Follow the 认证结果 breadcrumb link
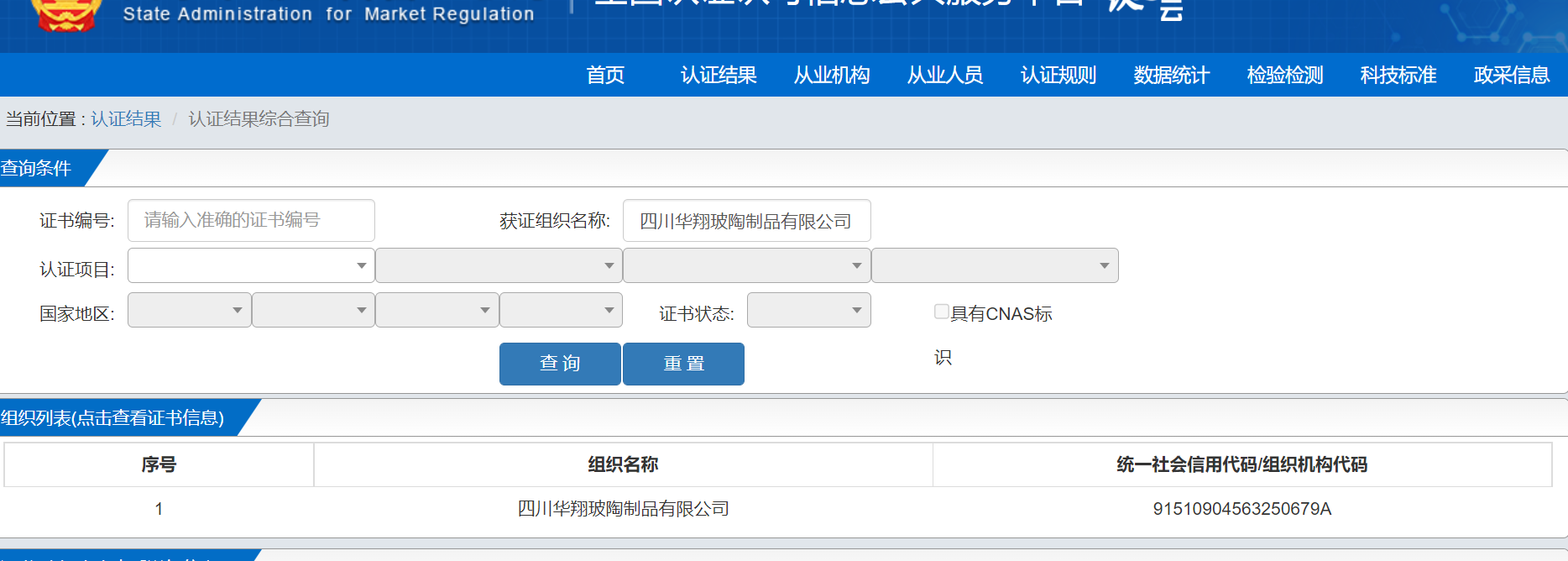Screen dimensions: 1568x561 point(126,119)
